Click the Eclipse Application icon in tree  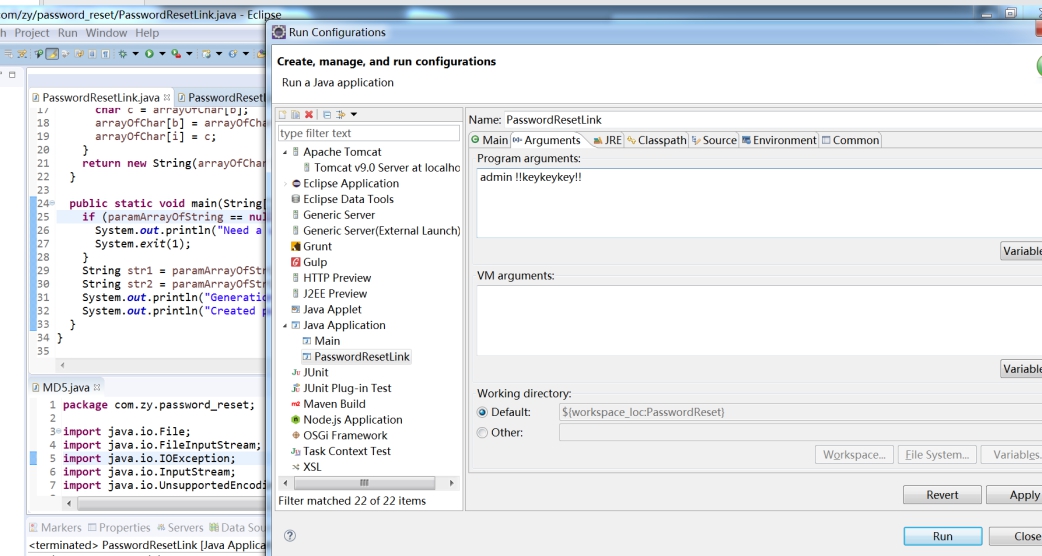coord(296,183)
